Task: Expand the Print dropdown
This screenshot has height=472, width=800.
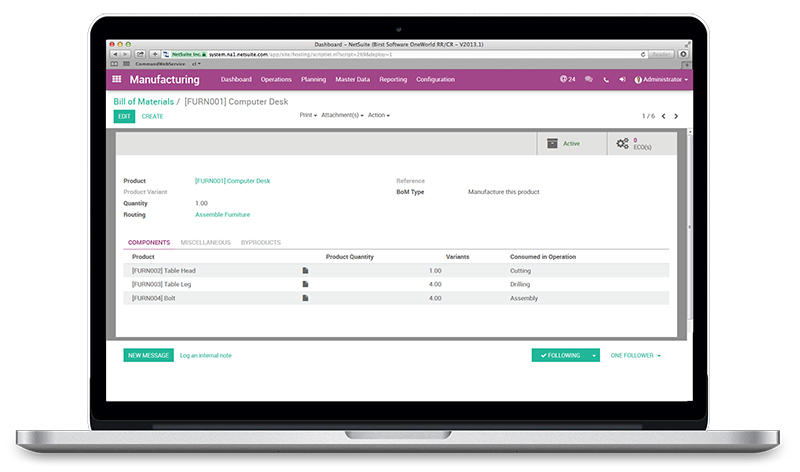Action: point(308,115)
